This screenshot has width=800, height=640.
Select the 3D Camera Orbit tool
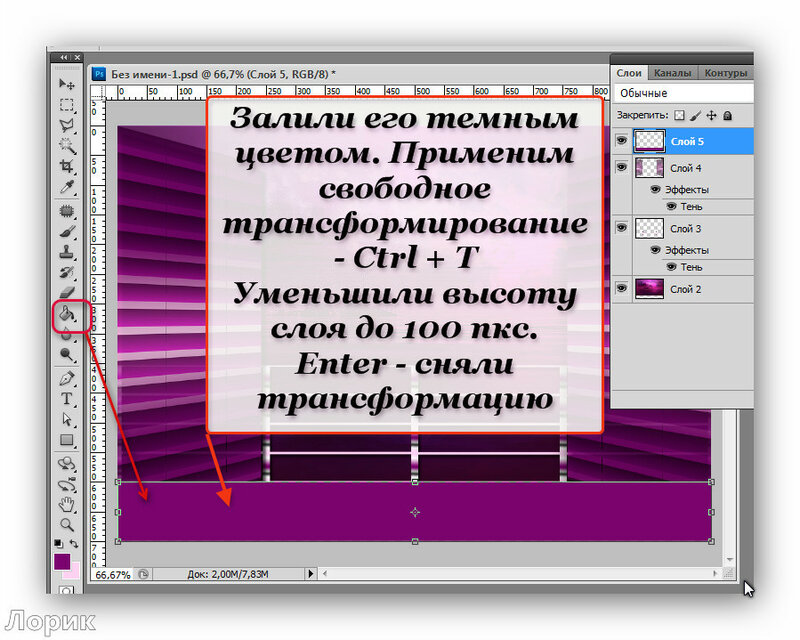(67, 484)
